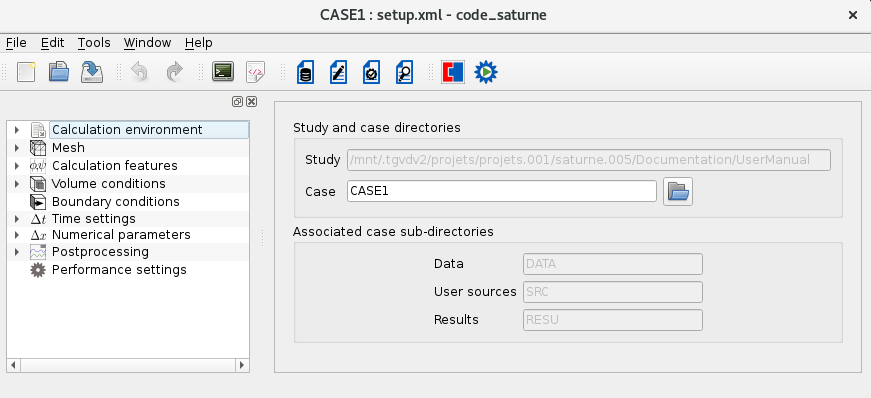Open the XML file viewer icon
Image resolution: width=871 pixels, height=398 pixels.
[256, 72]
